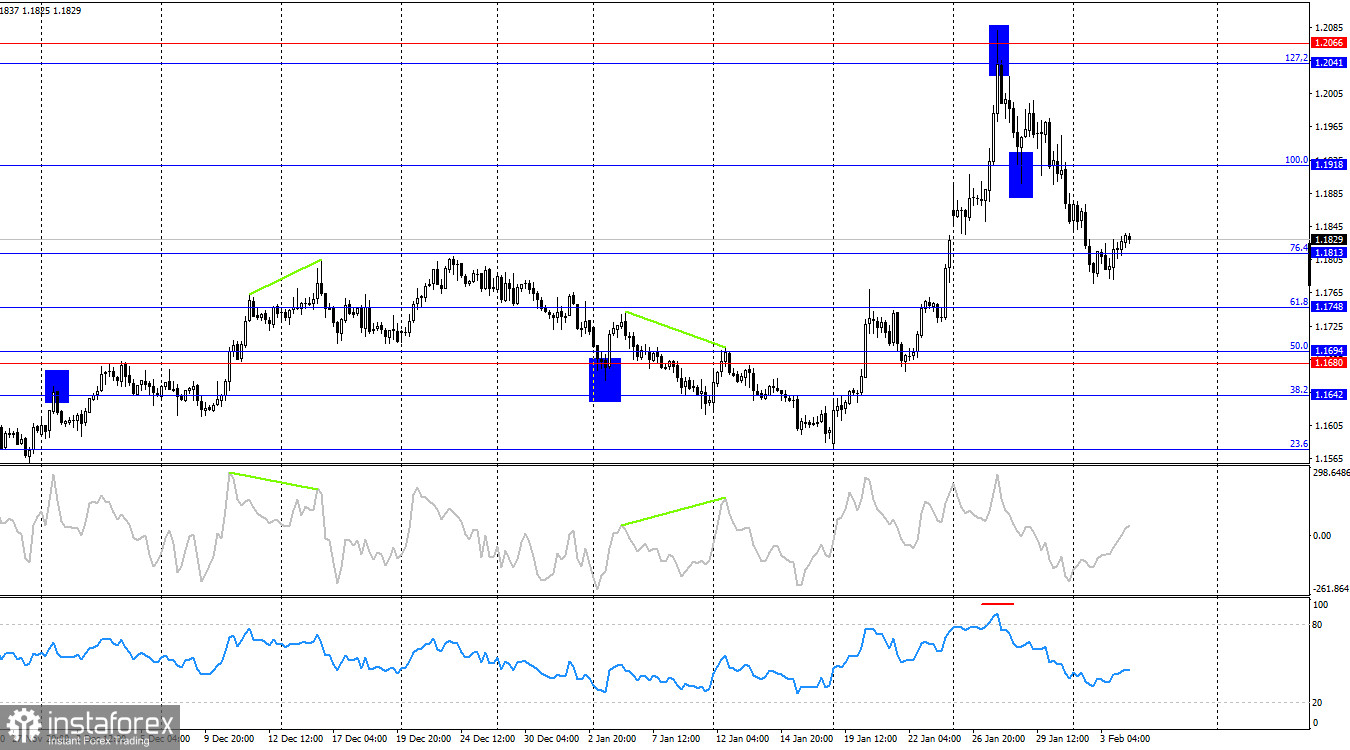Select the 30 Dec 04:00 time label

tap(551, 739)
